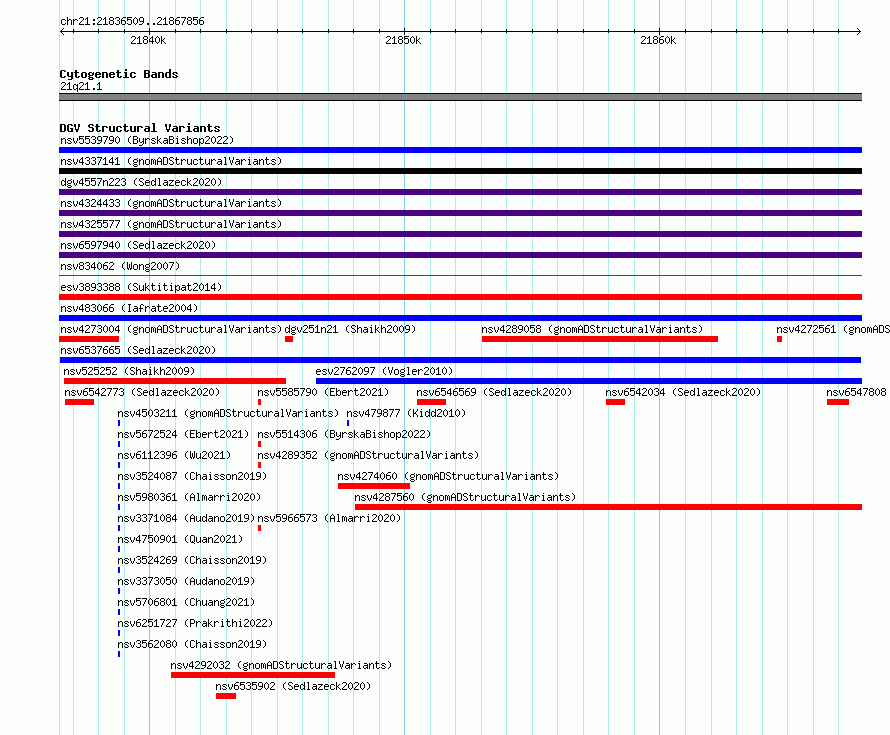
Task: Click nsv5585790 (Ebert2021) label
Action: tap(323, 392)
